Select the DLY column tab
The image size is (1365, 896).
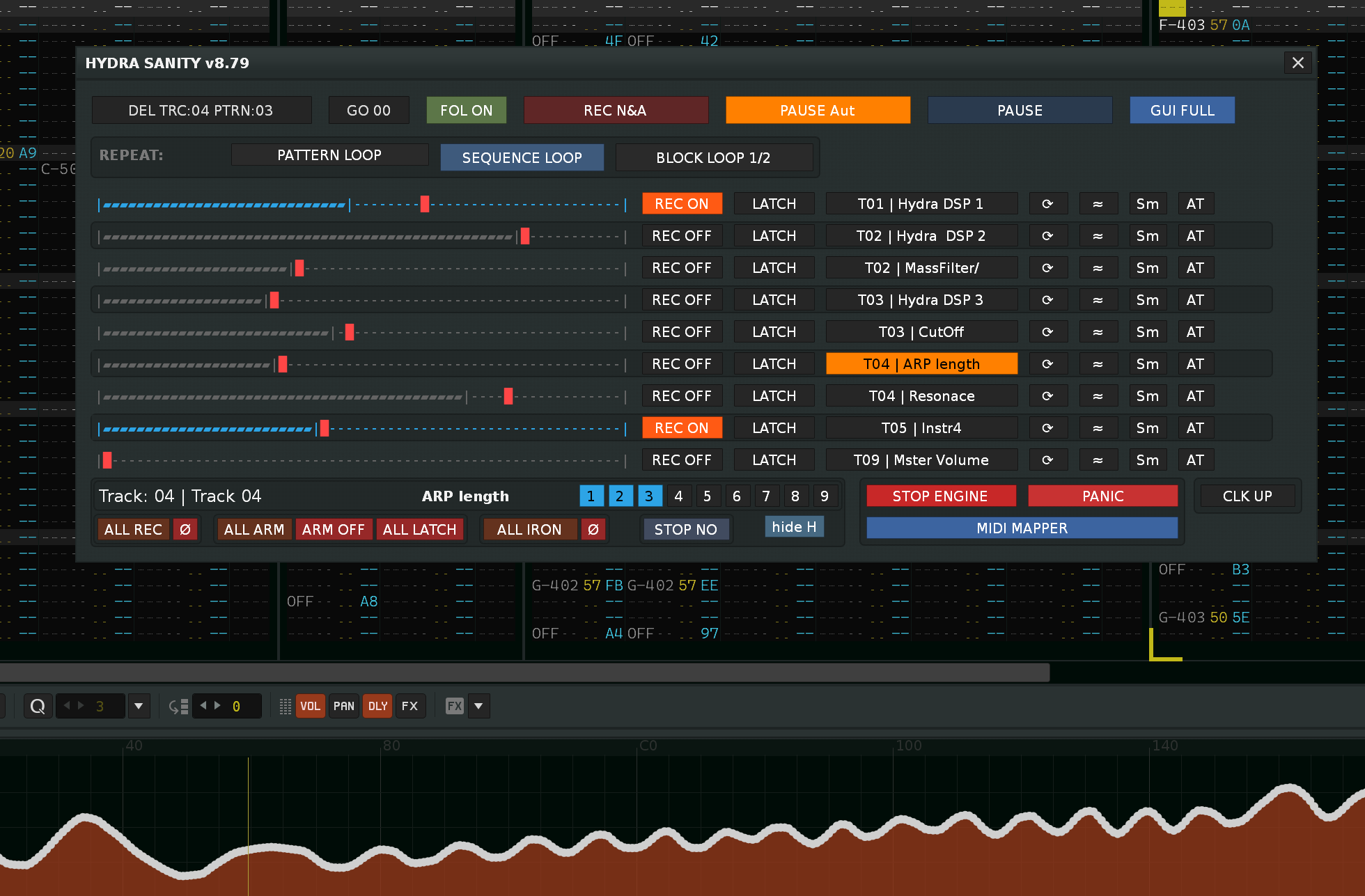coord(377,706)
